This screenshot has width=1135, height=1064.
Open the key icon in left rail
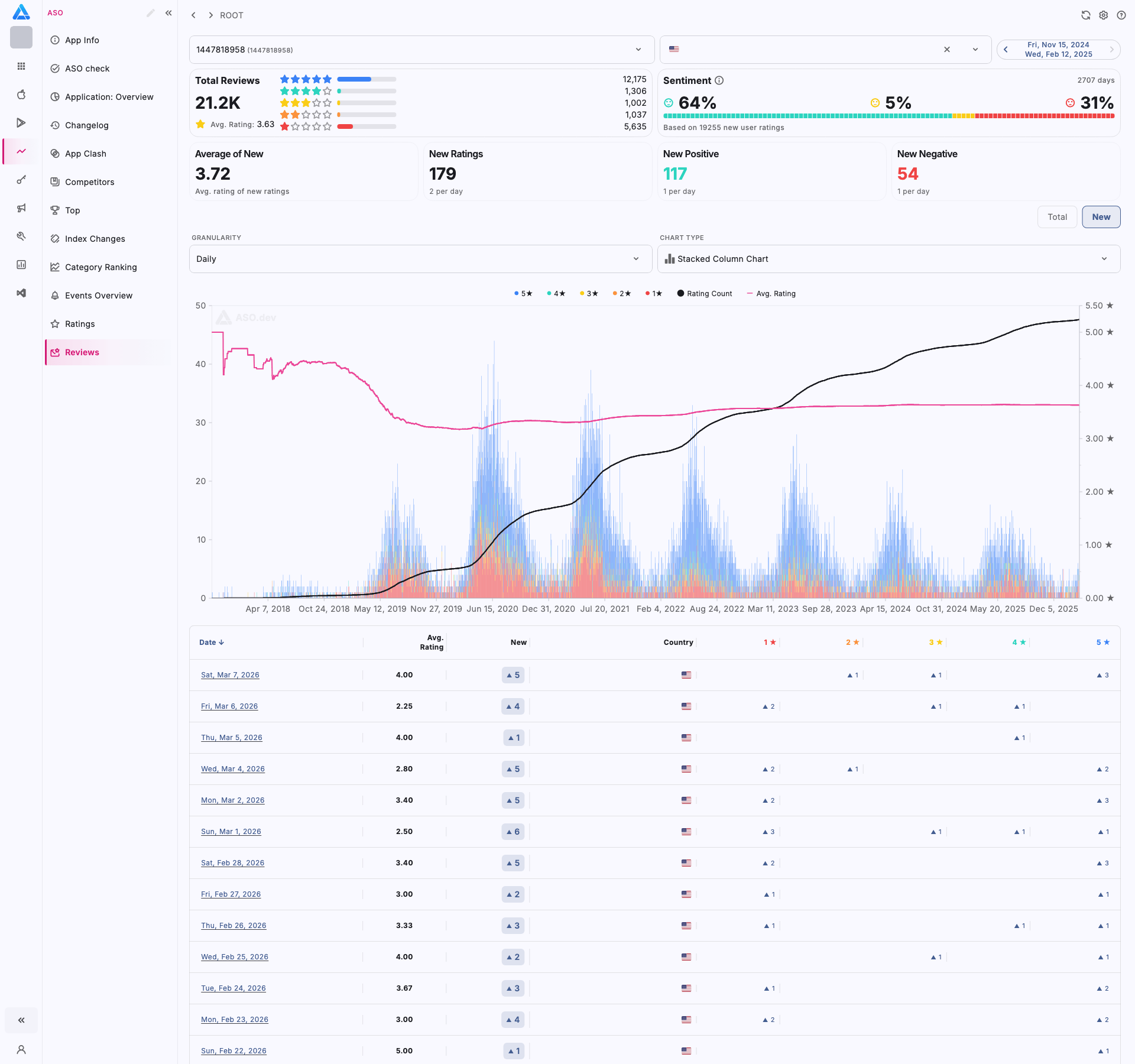(x=21, y=180)
